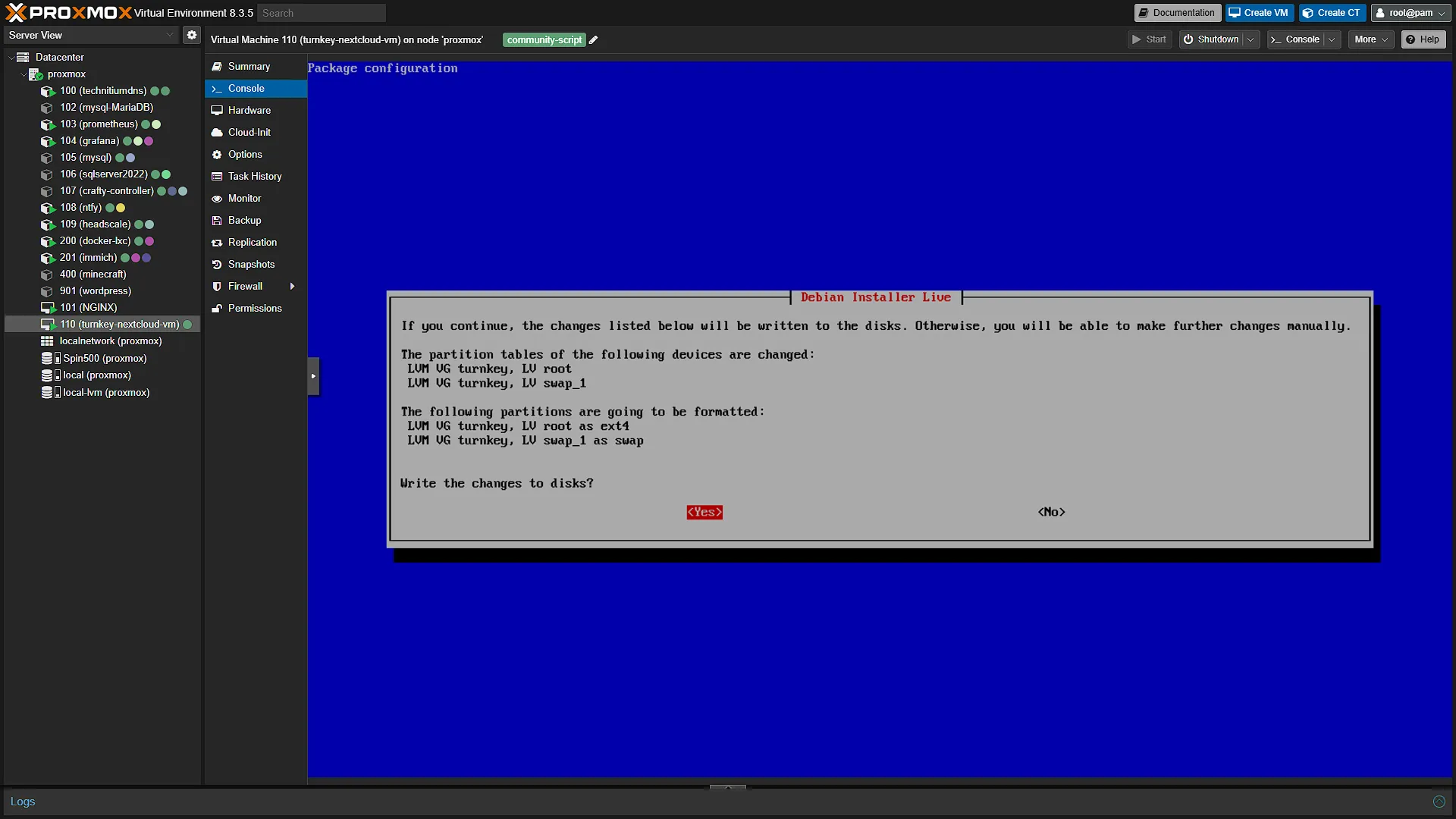The image size is (1456, 819).
Task: Click the gear settings icon beside Server View
Action: 192,35
